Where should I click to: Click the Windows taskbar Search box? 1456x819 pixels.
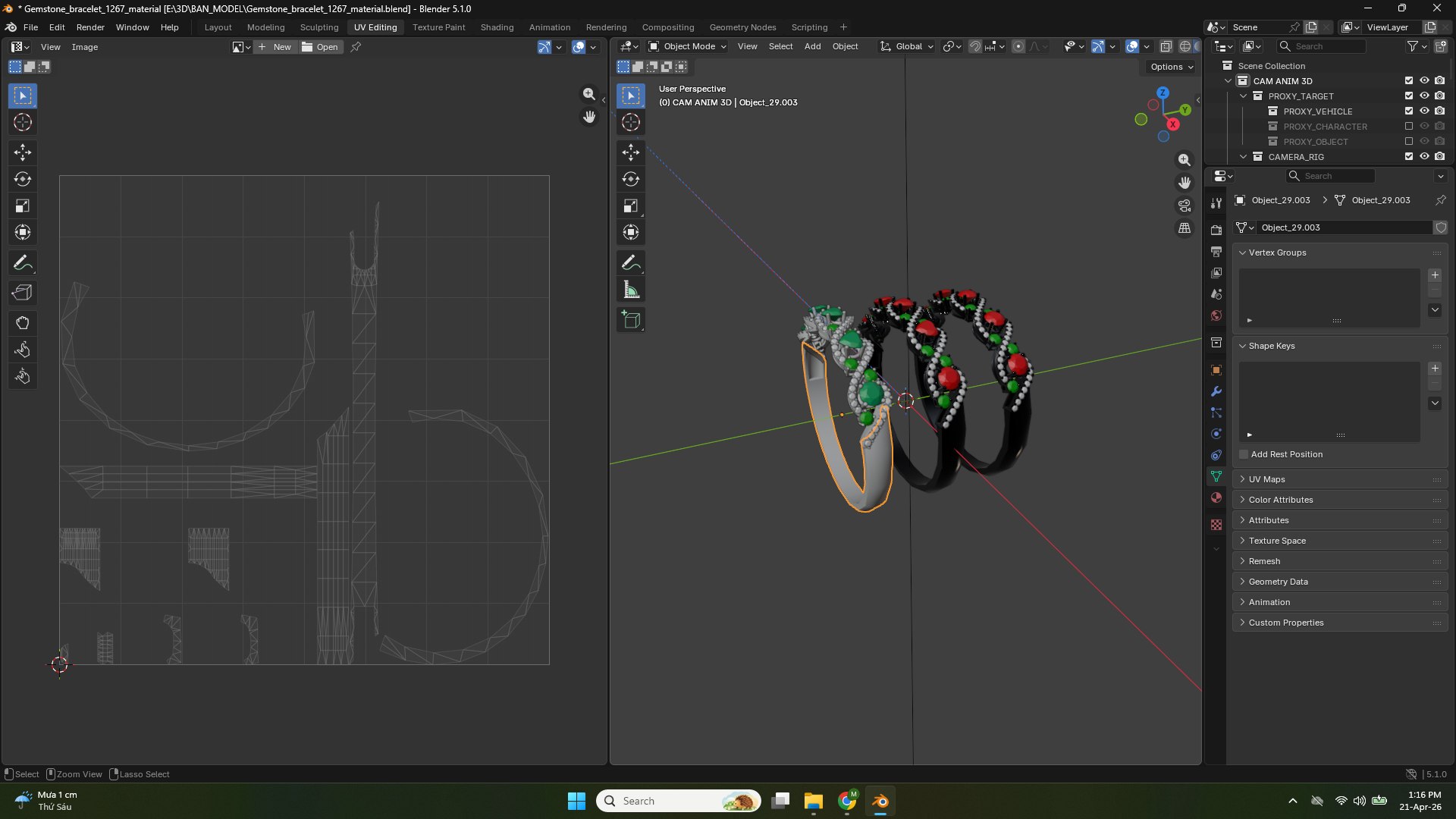point(679,801)
